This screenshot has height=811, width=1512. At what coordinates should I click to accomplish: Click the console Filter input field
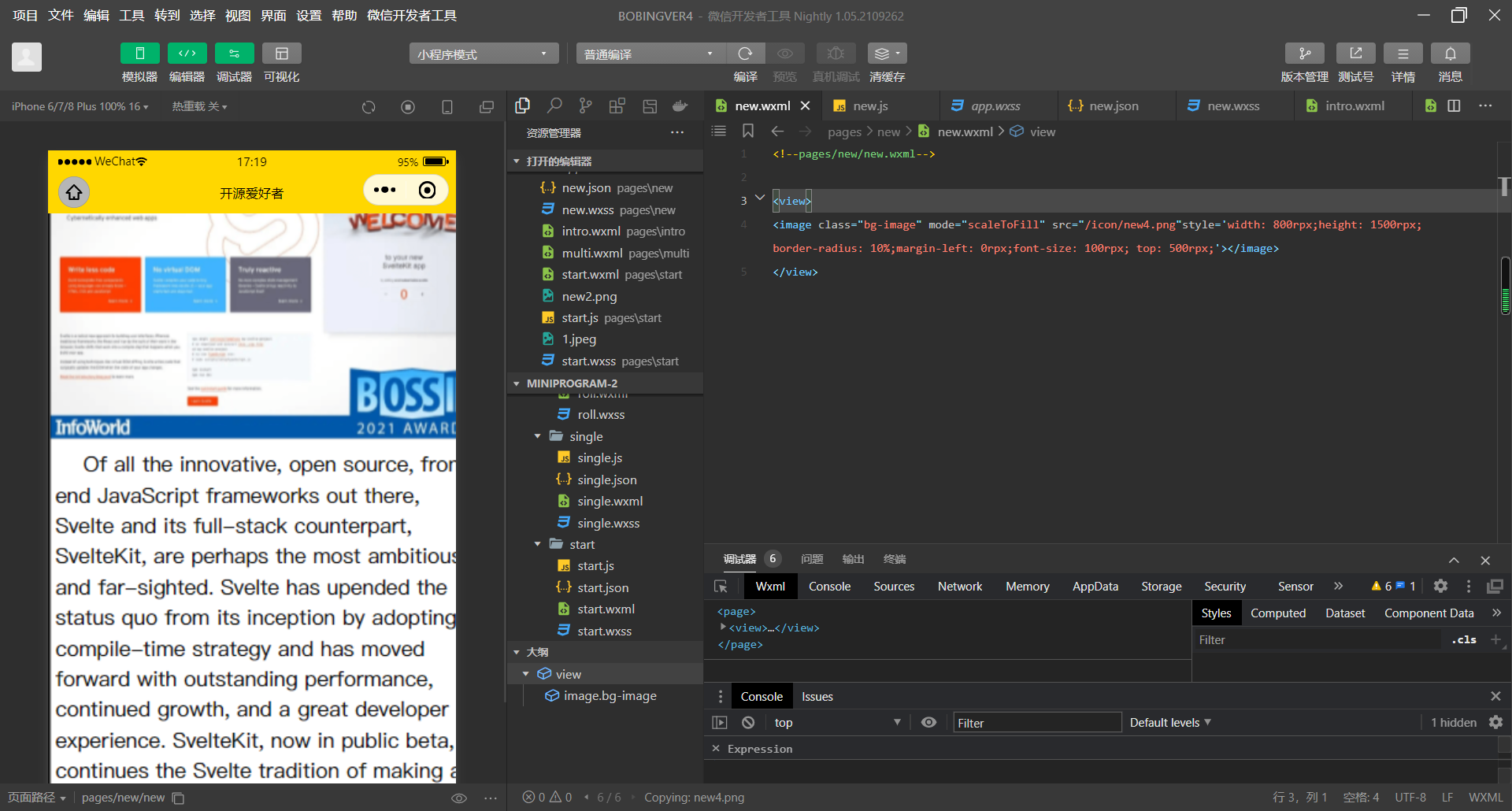[x=1036, y=723]
